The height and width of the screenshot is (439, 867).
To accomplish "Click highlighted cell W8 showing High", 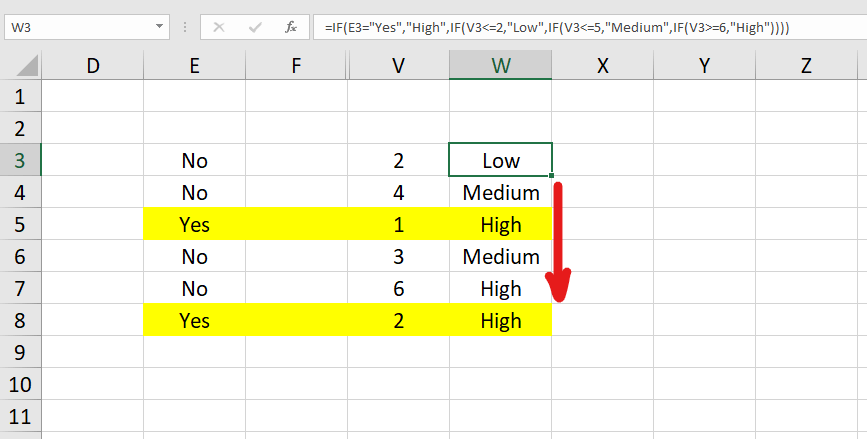I will (500, 320).
